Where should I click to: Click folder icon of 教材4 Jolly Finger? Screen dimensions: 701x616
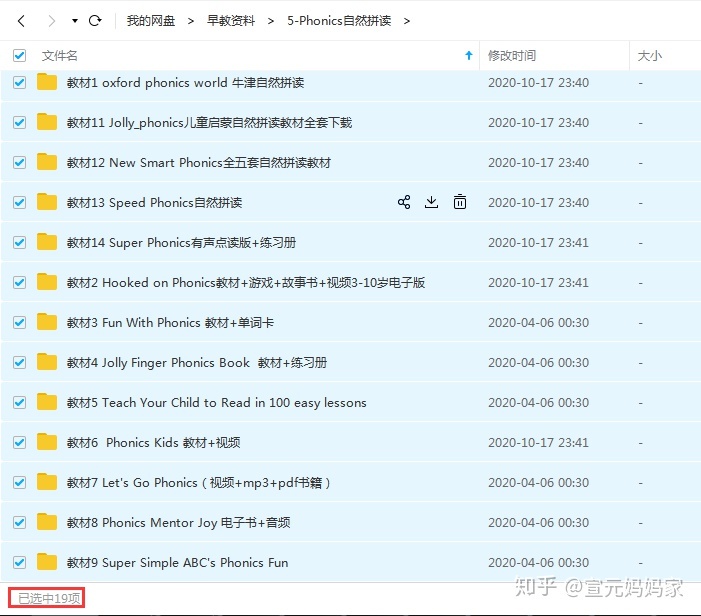(47, 362)
